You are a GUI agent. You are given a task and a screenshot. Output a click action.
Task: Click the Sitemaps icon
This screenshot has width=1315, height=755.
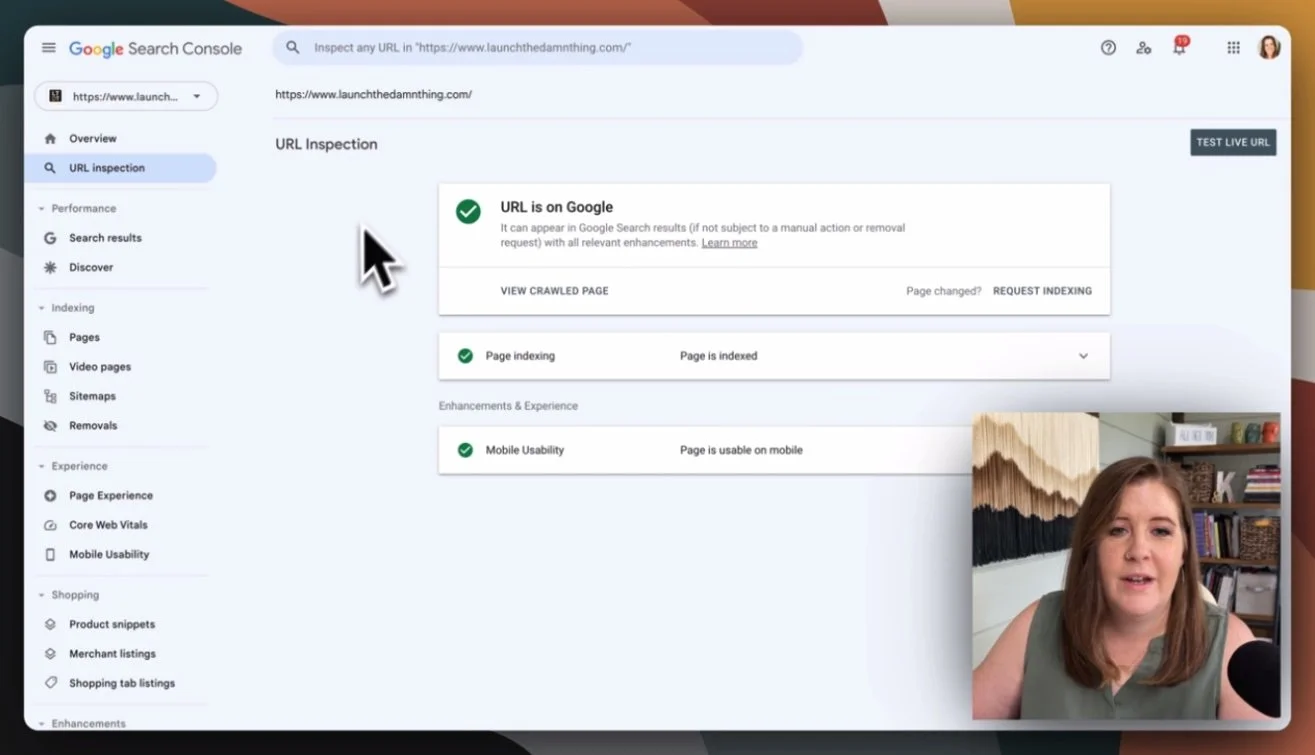tap(50, 396)
